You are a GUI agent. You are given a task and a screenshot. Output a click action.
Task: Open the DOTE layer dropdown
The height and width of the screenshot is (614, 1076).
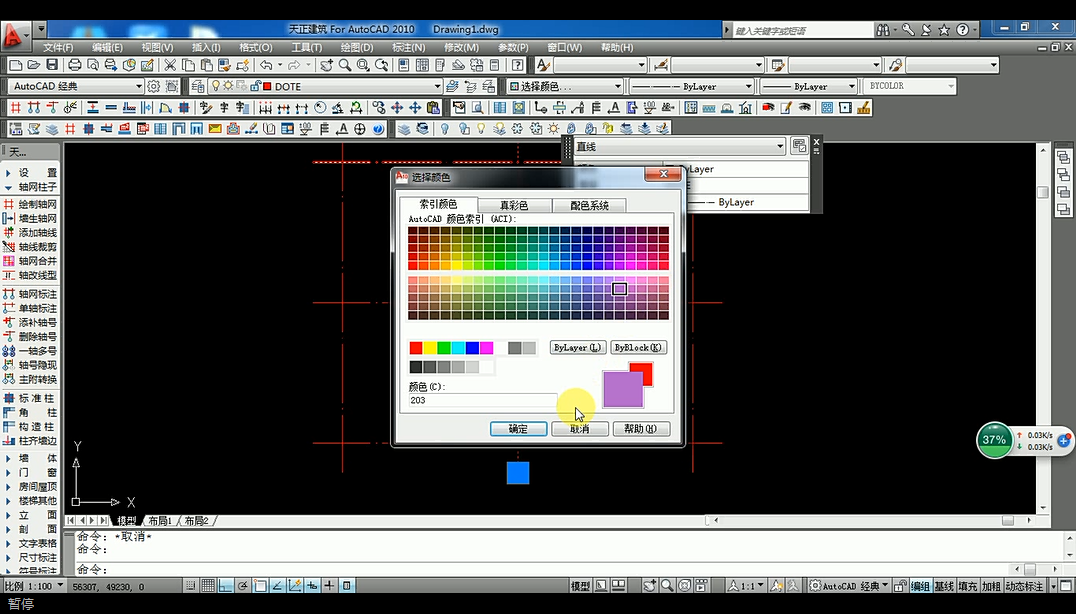(x=437, y=87)
